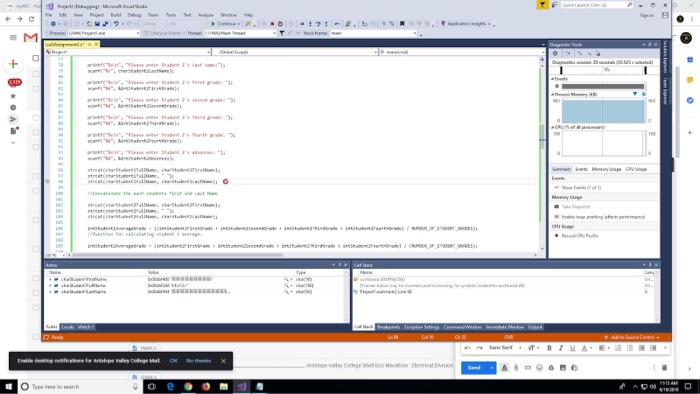
Task: Click the horizontal scrollbar under code editor
Action: pos(177,255)
